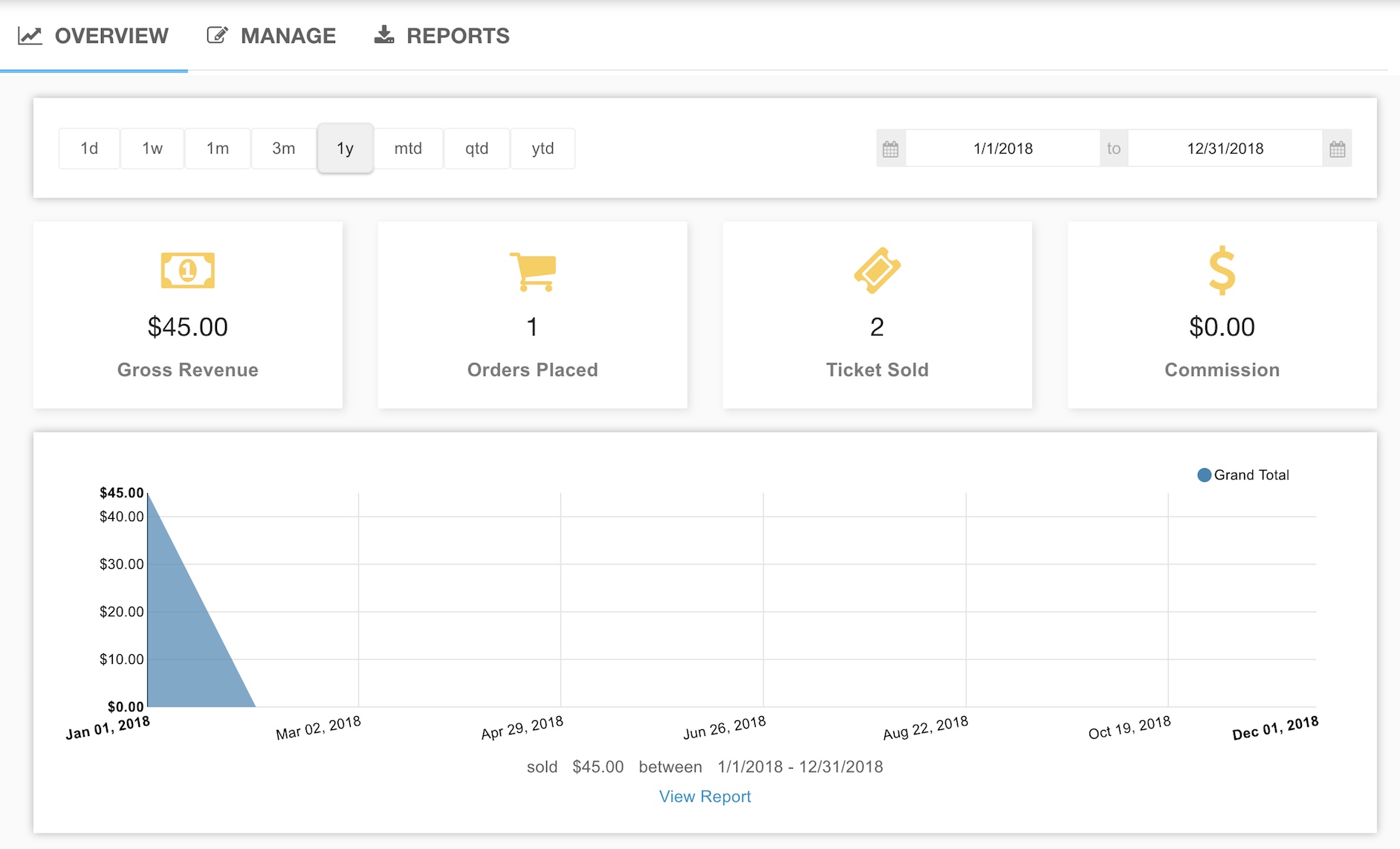Click the Orders Placed label
This screenshot has height=849, width=1400.
click(533, 370)
